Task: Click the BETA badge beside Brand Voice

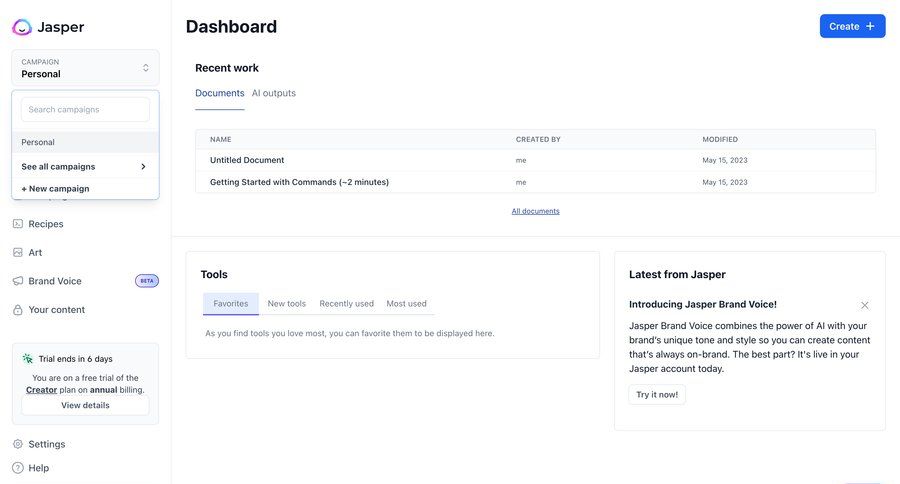Action: pos(147,281)
